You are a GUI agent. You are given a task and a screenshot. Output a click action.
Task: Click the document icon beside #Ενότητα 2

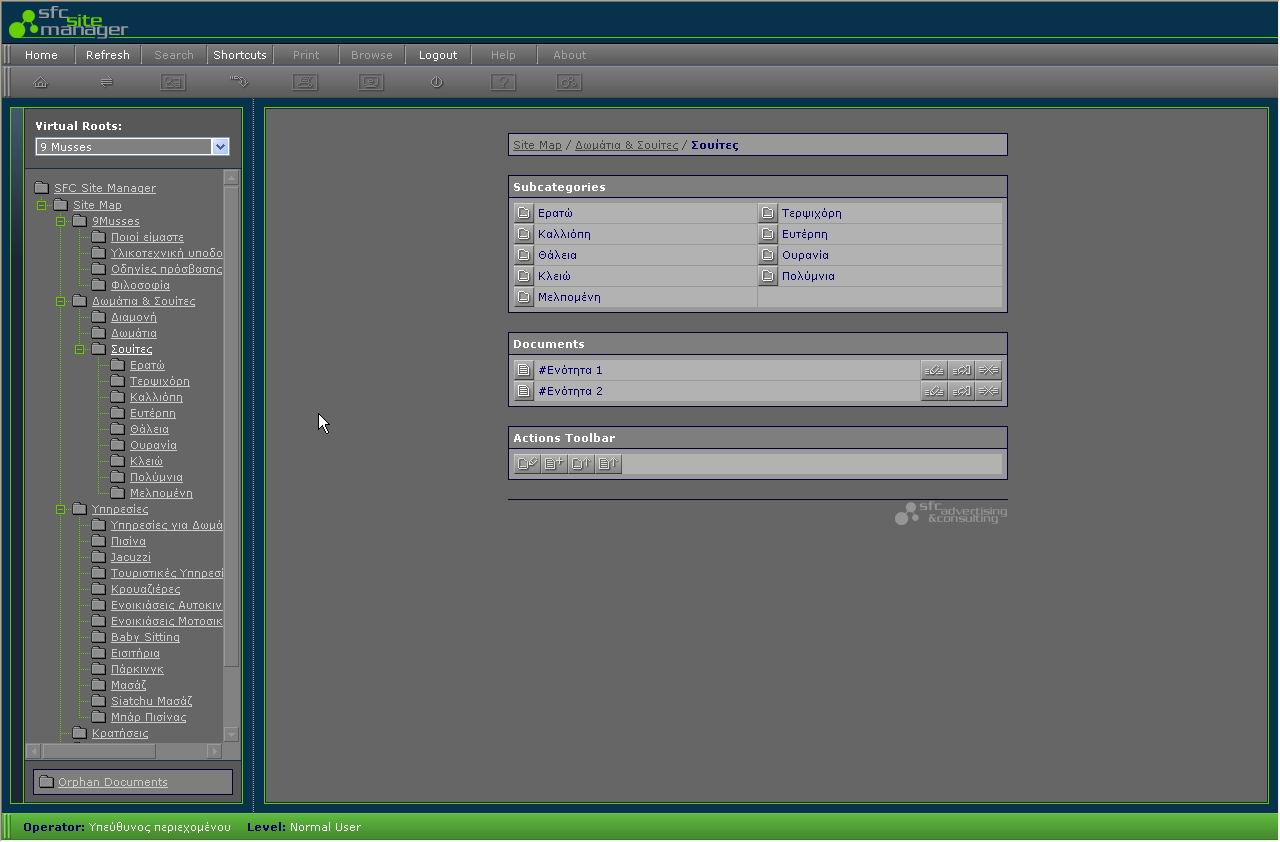[x=523, y=391]
